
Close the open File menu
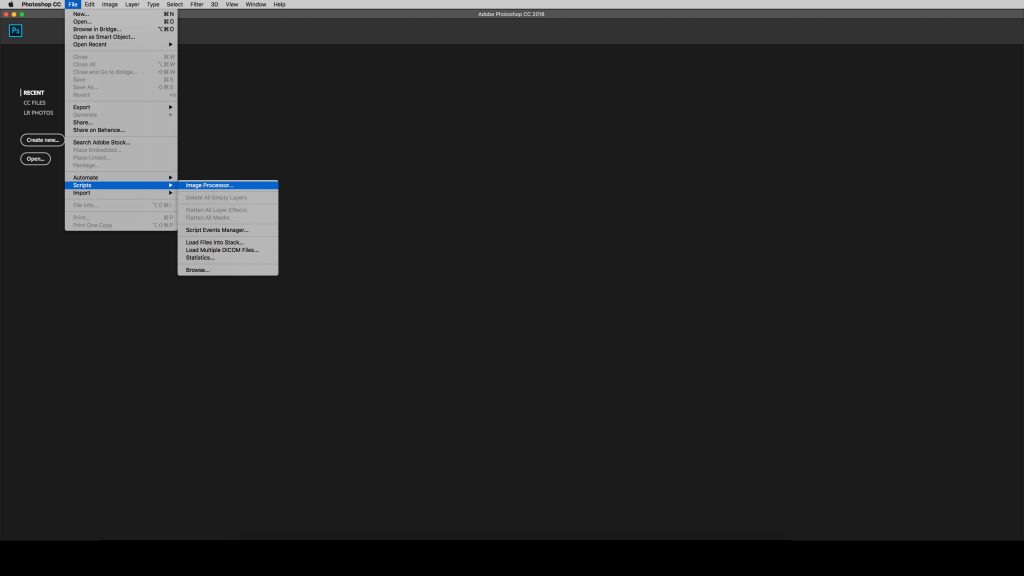[x=72, y=4]
